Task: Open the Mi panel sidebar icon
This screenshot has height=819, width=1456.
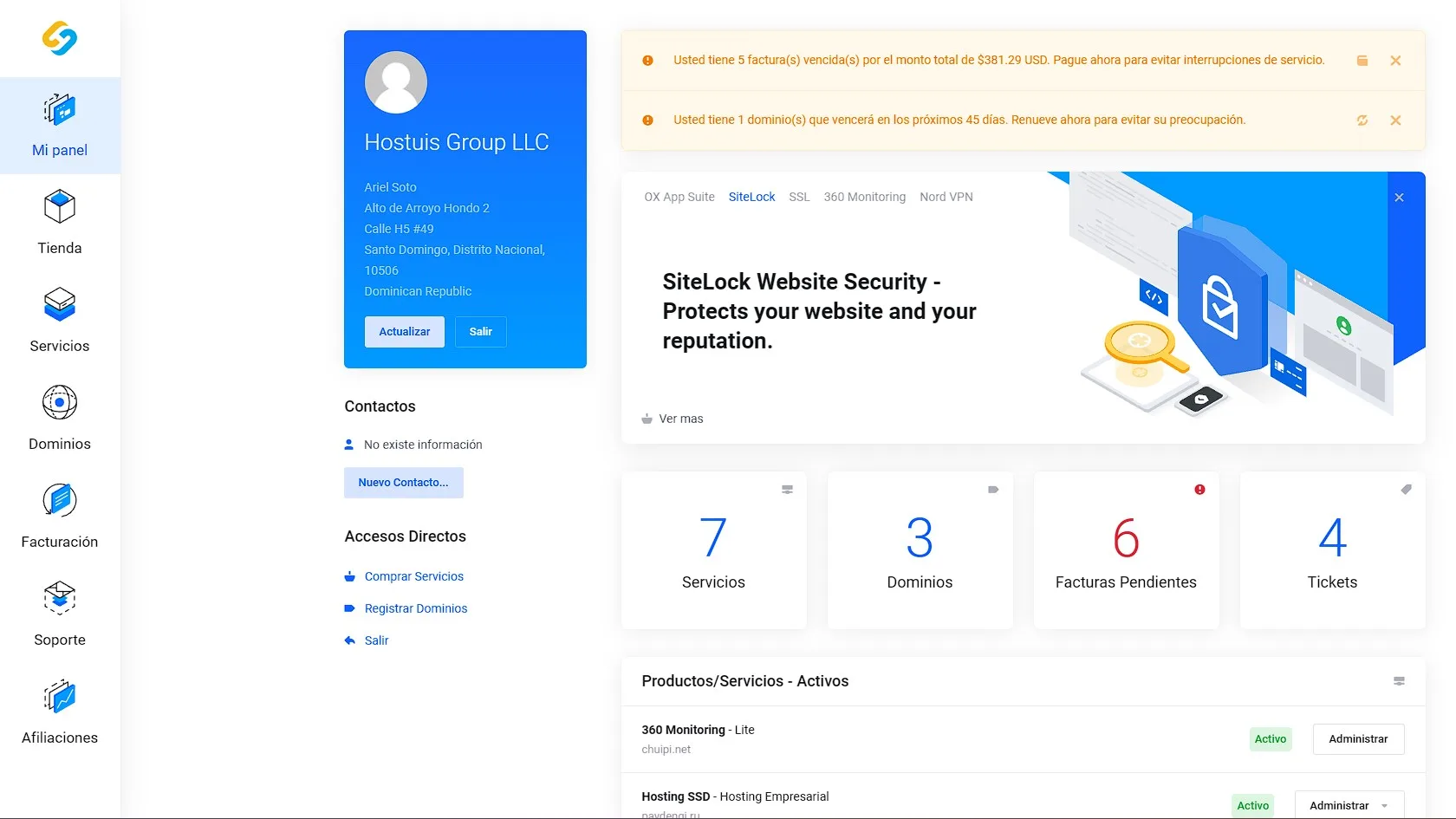Action: pos(60,110)
